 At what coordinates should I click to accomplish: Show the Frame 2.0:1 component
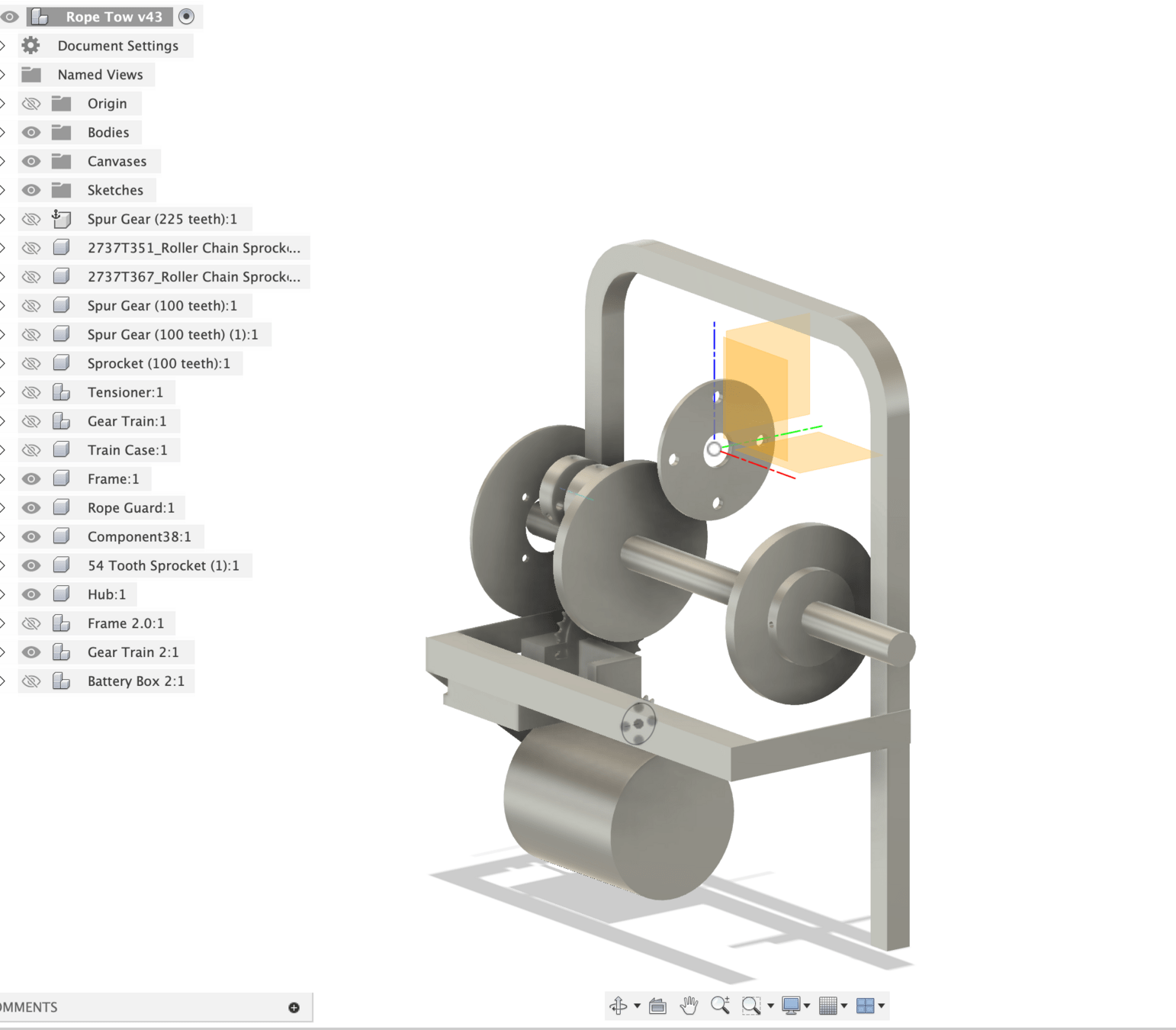[31, 623]
